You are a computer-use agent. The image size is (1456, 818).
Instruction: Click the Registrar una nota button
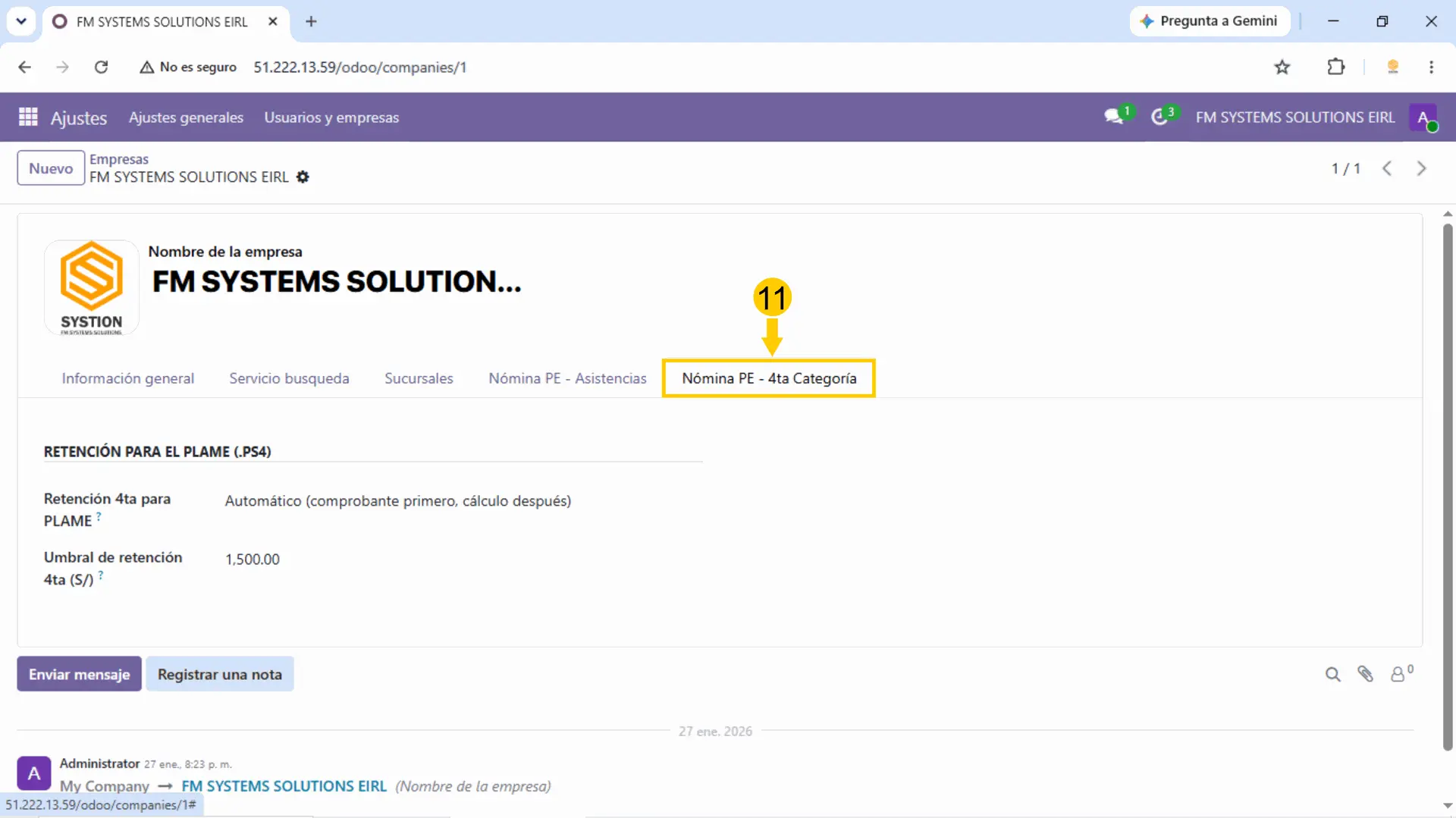tap(220, 674)
